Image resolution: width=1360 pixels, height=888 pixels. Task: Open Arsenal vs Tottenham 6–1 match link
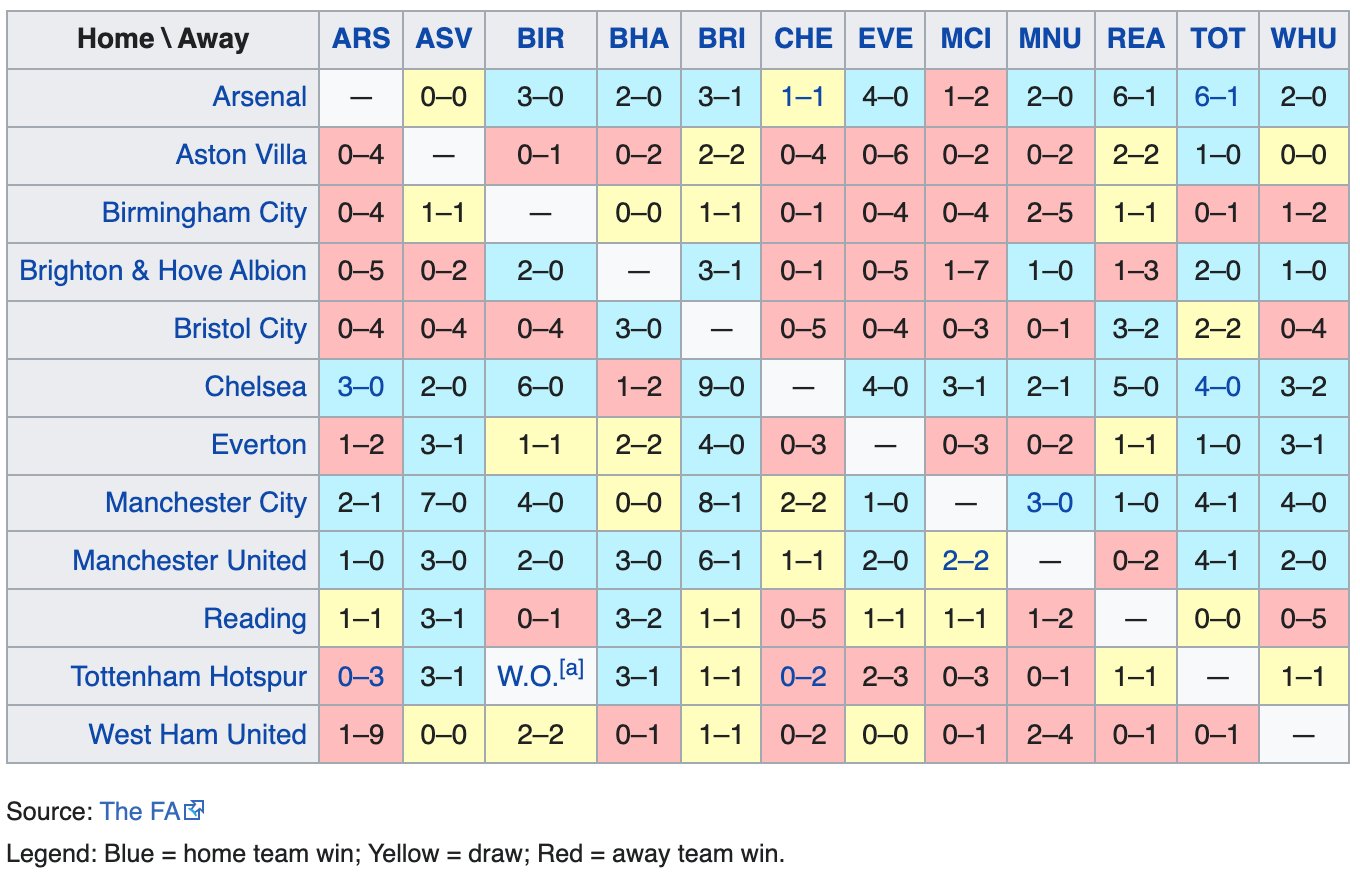point(1217,97)
